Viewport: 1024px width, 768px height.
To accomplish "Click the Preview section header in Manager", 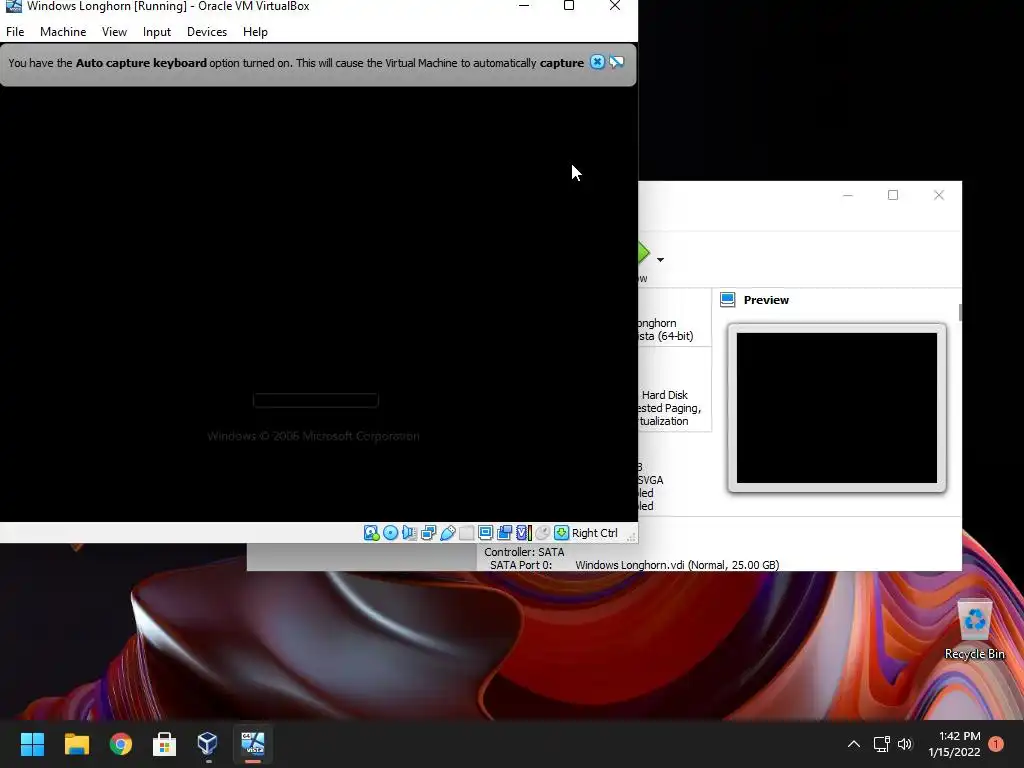I will (766, 300).
